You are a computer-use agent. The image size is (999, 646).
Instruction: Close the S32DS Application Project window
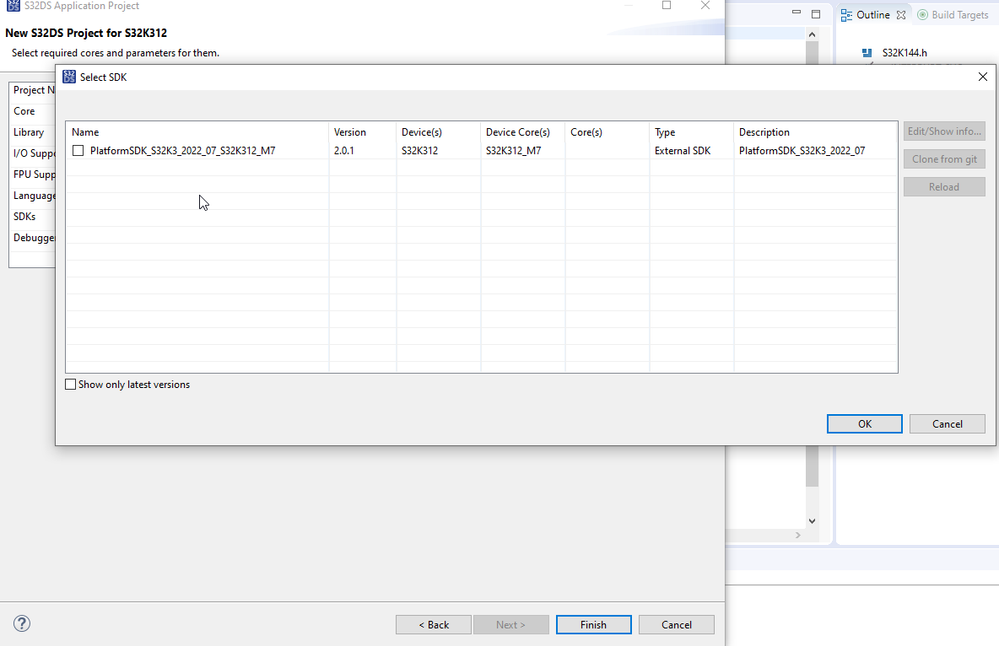[705, 5]
